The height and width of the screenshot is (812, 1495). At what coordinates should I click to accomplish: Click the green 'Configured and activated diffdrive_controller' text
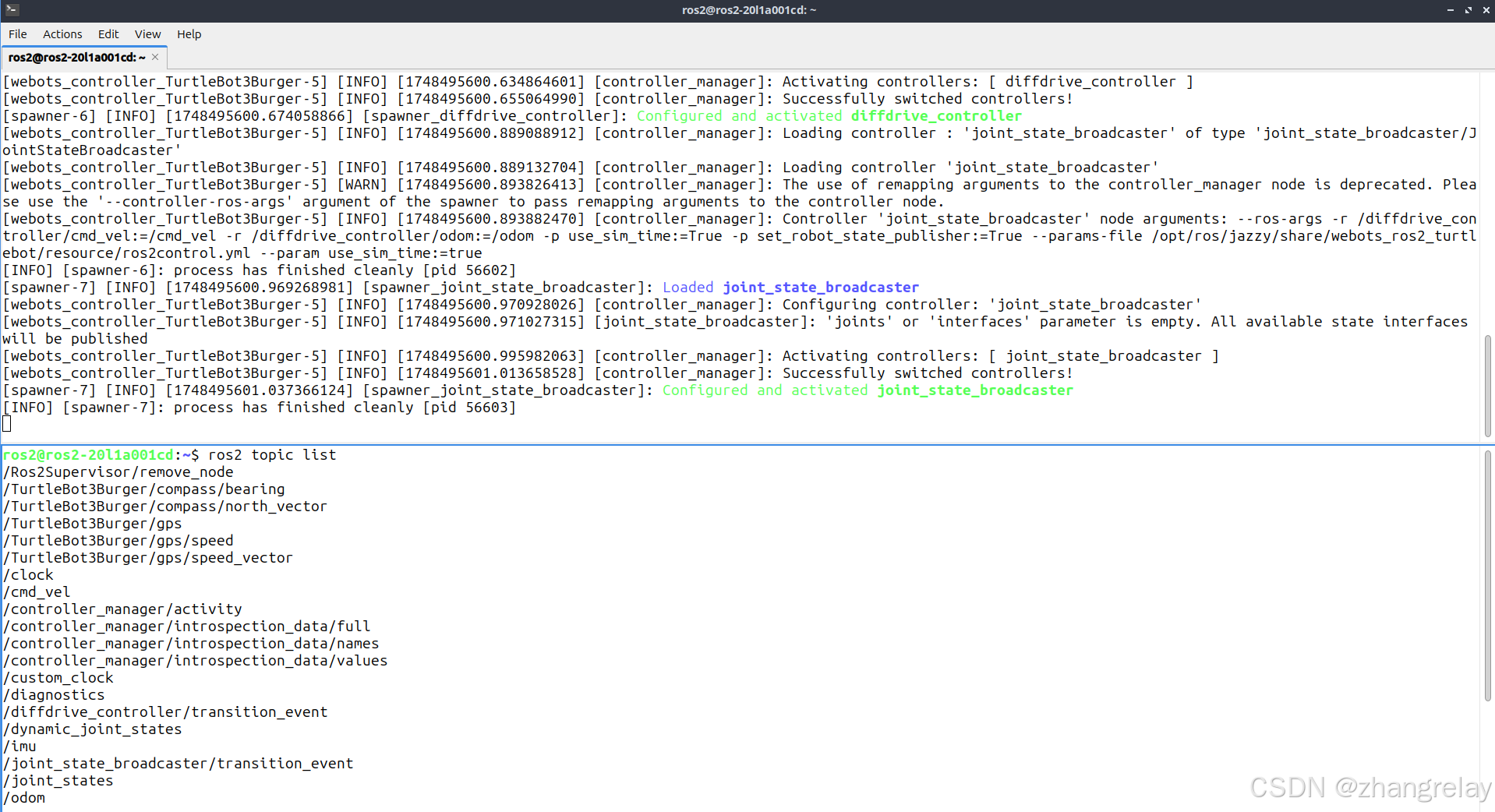click(829, 116)
